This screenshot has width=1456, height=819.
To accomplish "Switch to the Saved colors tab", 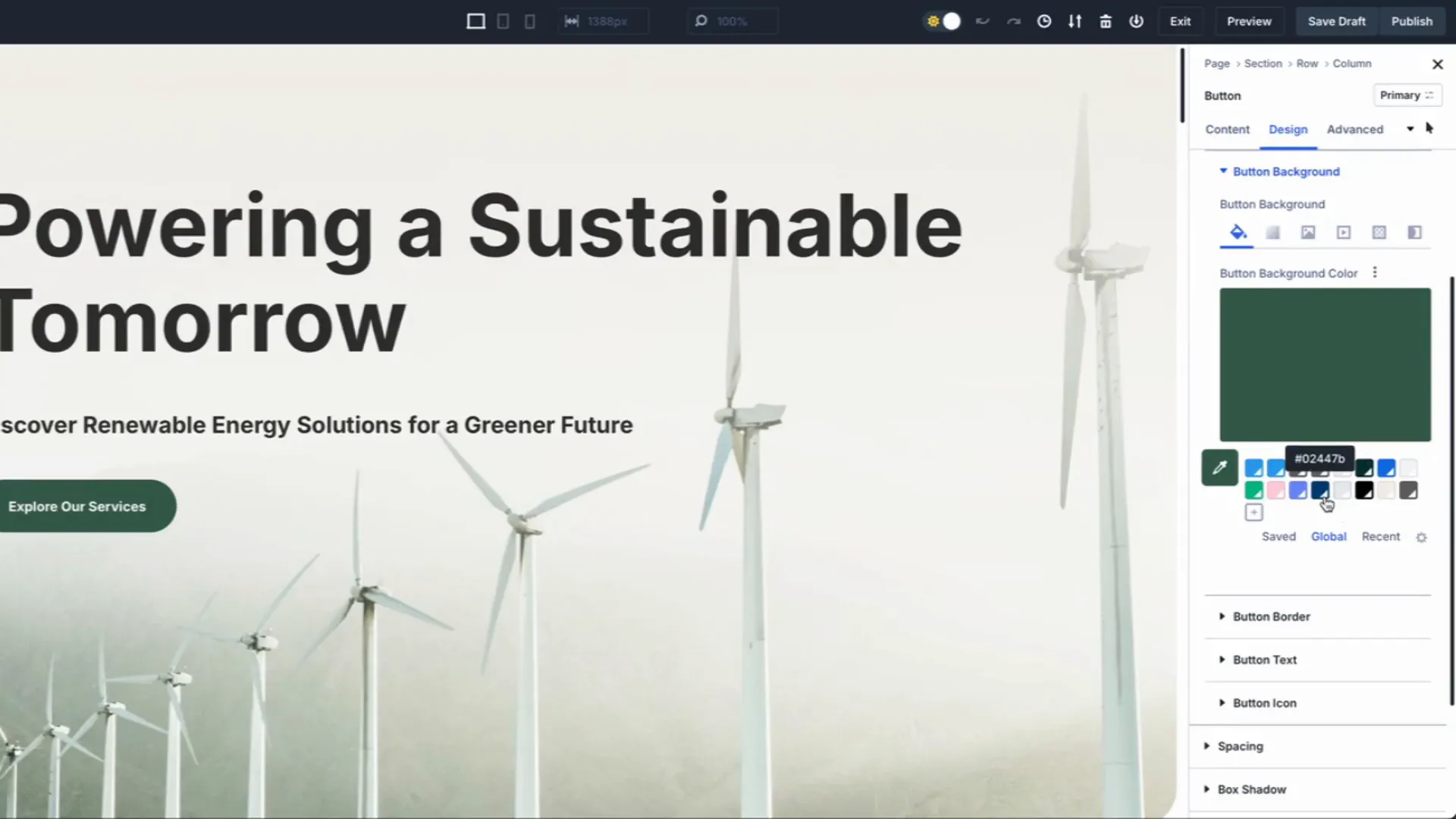I will point(1279,537).
